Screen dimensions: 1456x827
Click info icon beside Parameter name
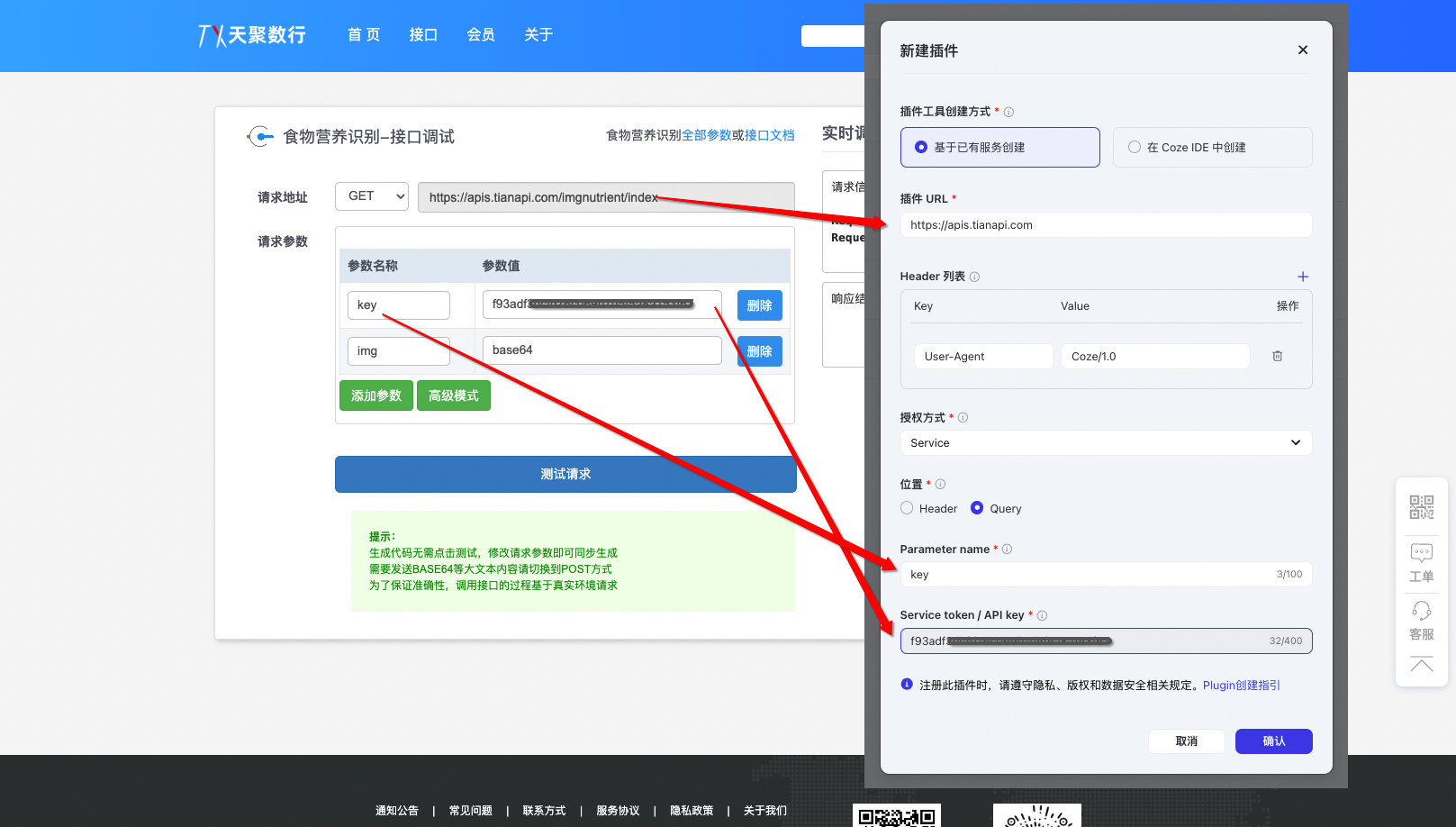(x=1007, y=549)
